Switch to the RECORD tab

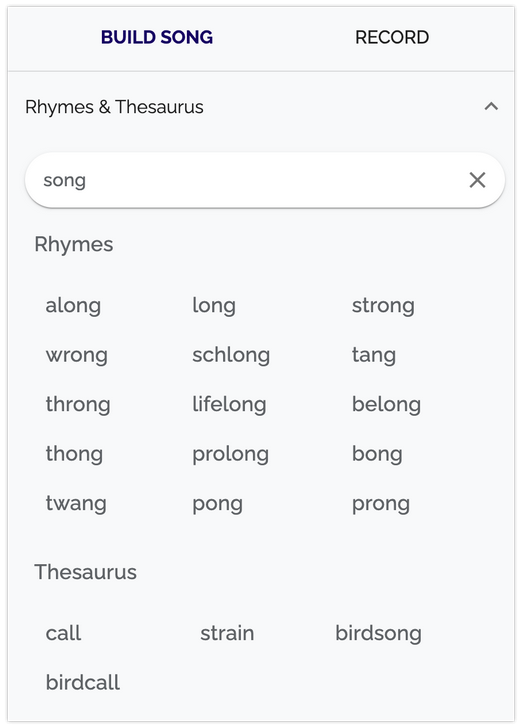coord(392,38)
